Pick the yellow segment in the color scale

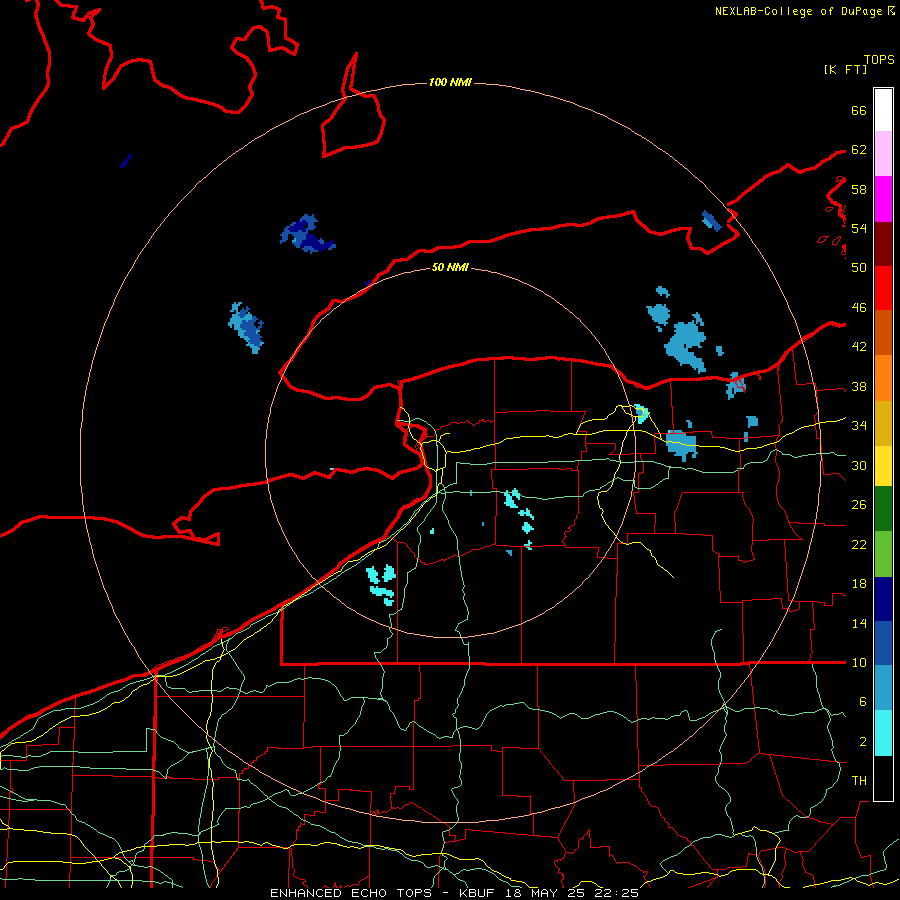coord(883,466)
